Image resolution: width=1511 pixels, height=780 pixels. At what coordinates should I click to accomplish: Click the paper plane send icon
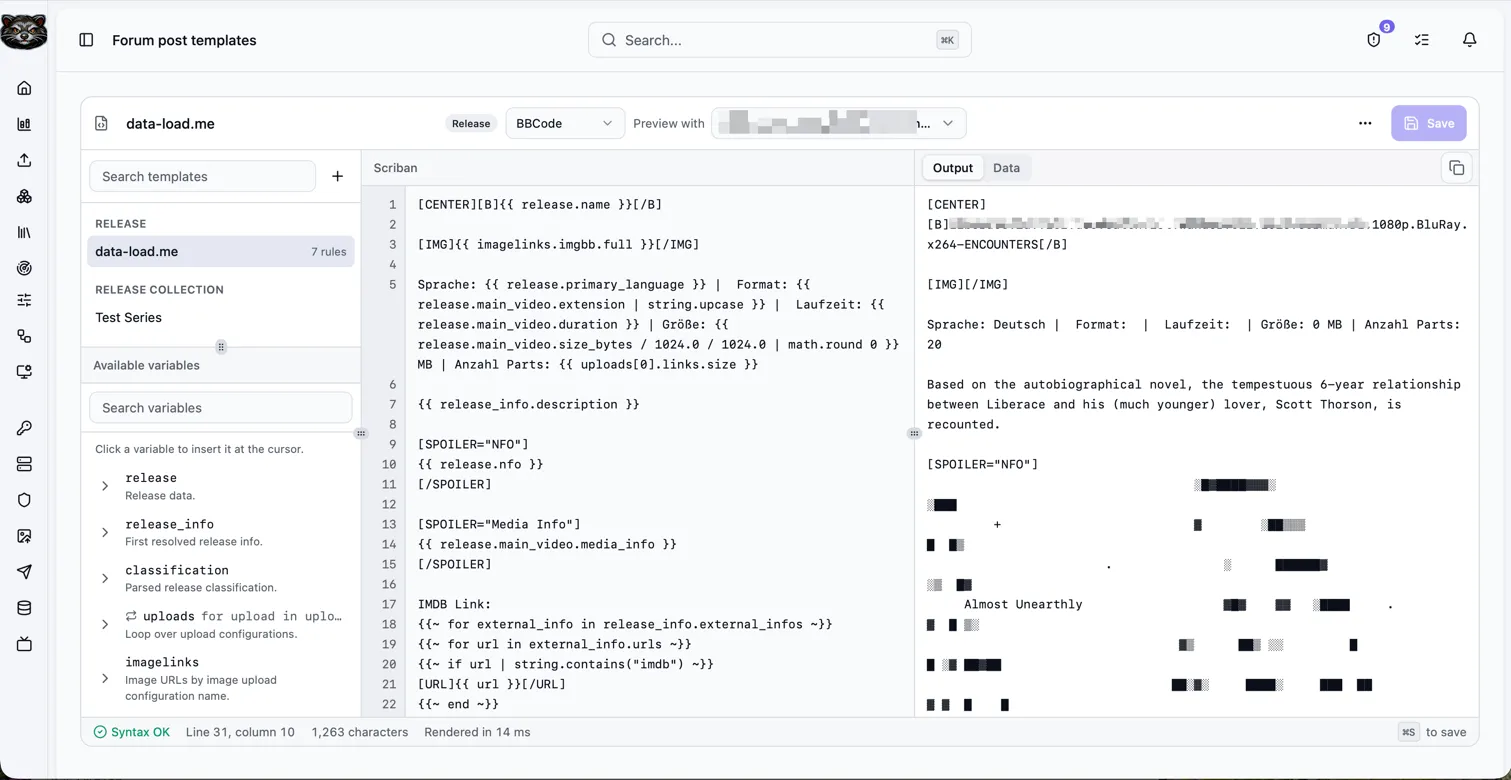[24, 572]
